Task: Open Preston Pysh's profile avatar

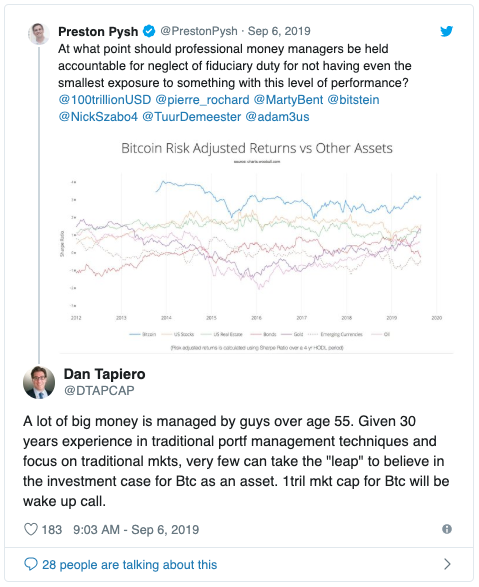Action: pyautogui.click(x=39, y=34)
